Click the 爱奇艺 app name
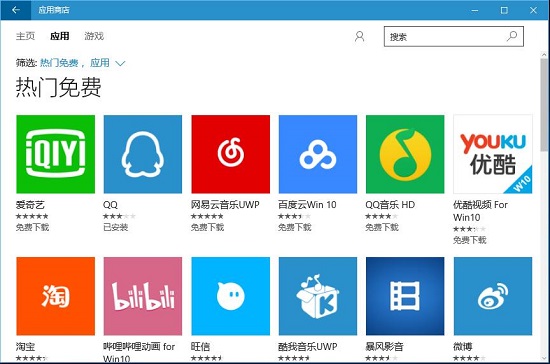 coord(30,204)
